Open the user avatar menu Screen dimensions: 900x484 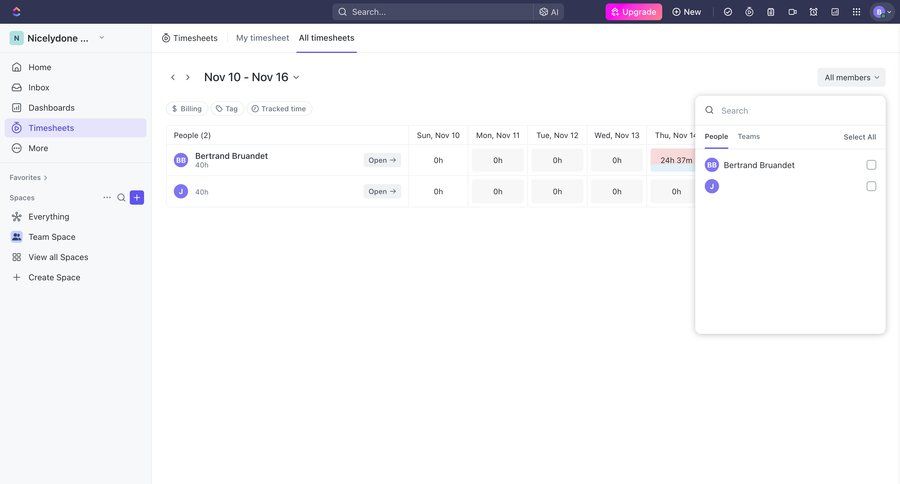[x=882, y=12]
